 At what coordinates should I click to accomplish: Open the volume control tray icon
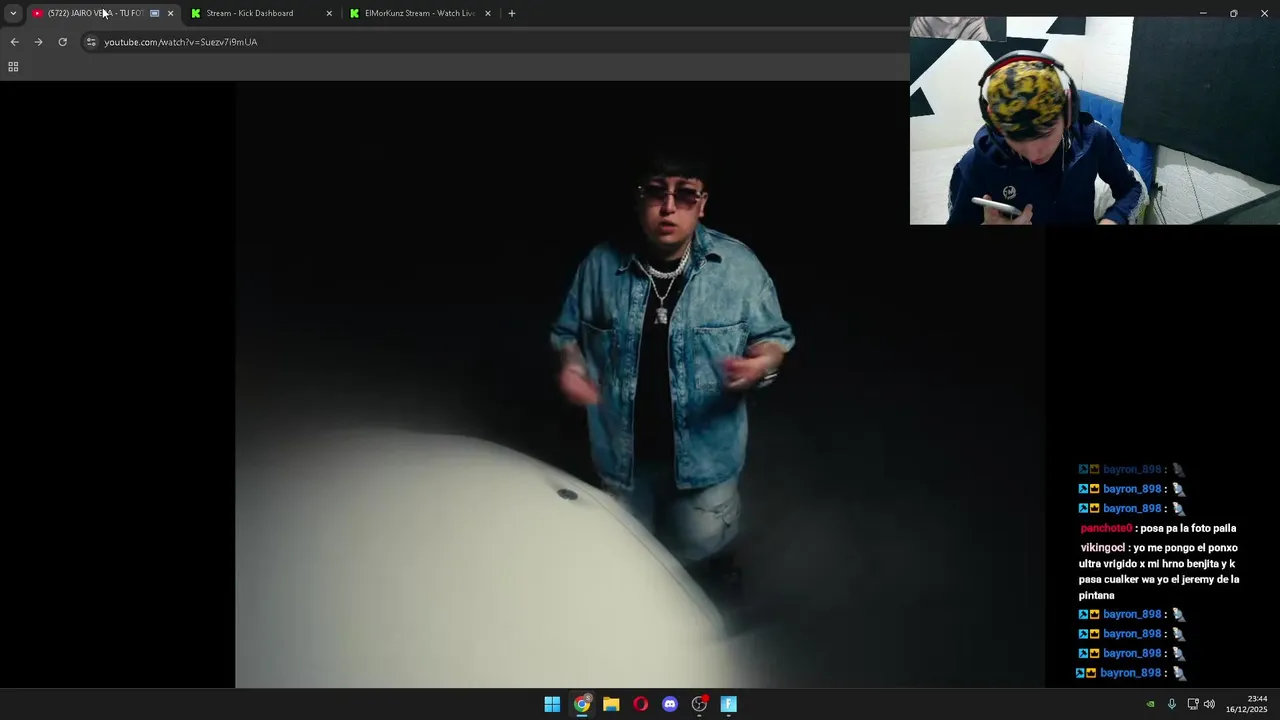(1209, 704)
